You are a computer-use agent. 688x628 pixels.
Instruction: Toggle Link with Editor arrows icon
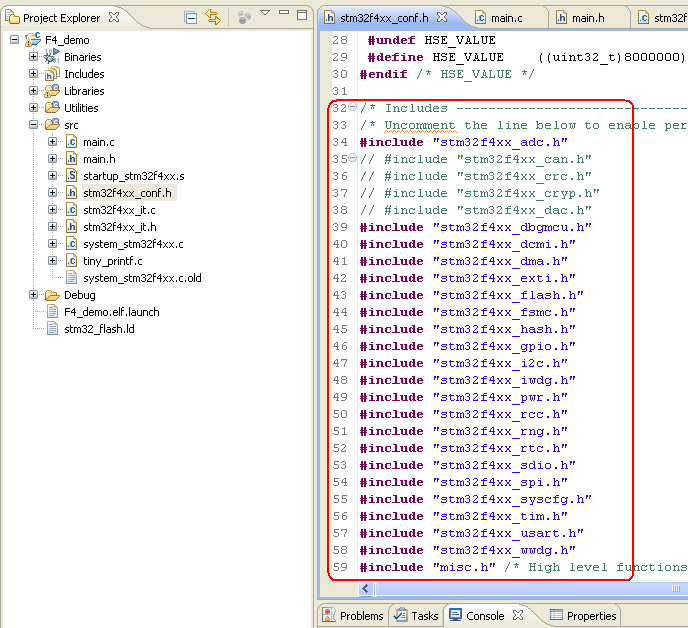click(213, 18)
